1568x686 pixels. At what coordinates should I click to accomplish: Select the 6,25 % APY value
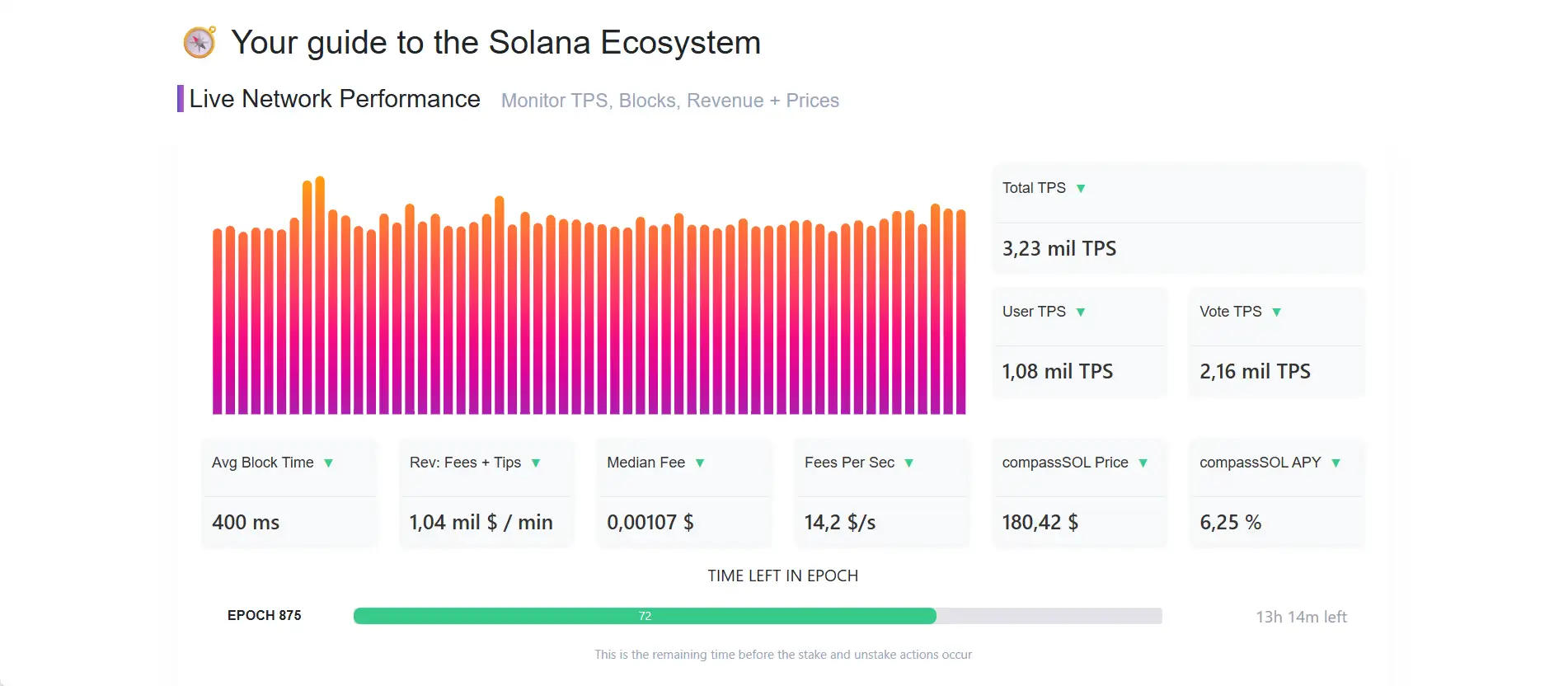click(1230, 522)
